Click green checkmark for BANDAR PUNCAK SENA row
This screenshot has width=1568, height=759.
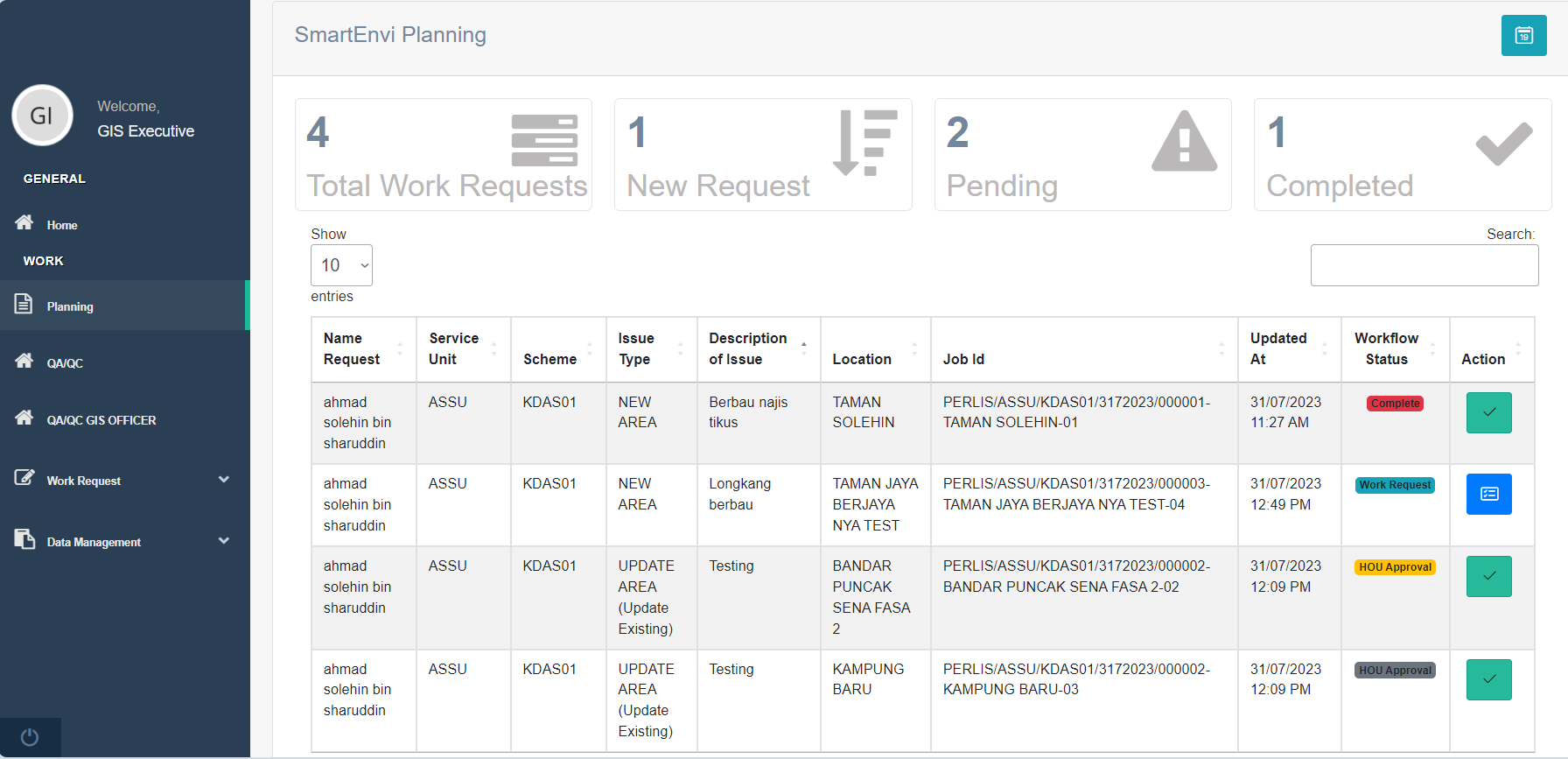[x=1488, y=576]
